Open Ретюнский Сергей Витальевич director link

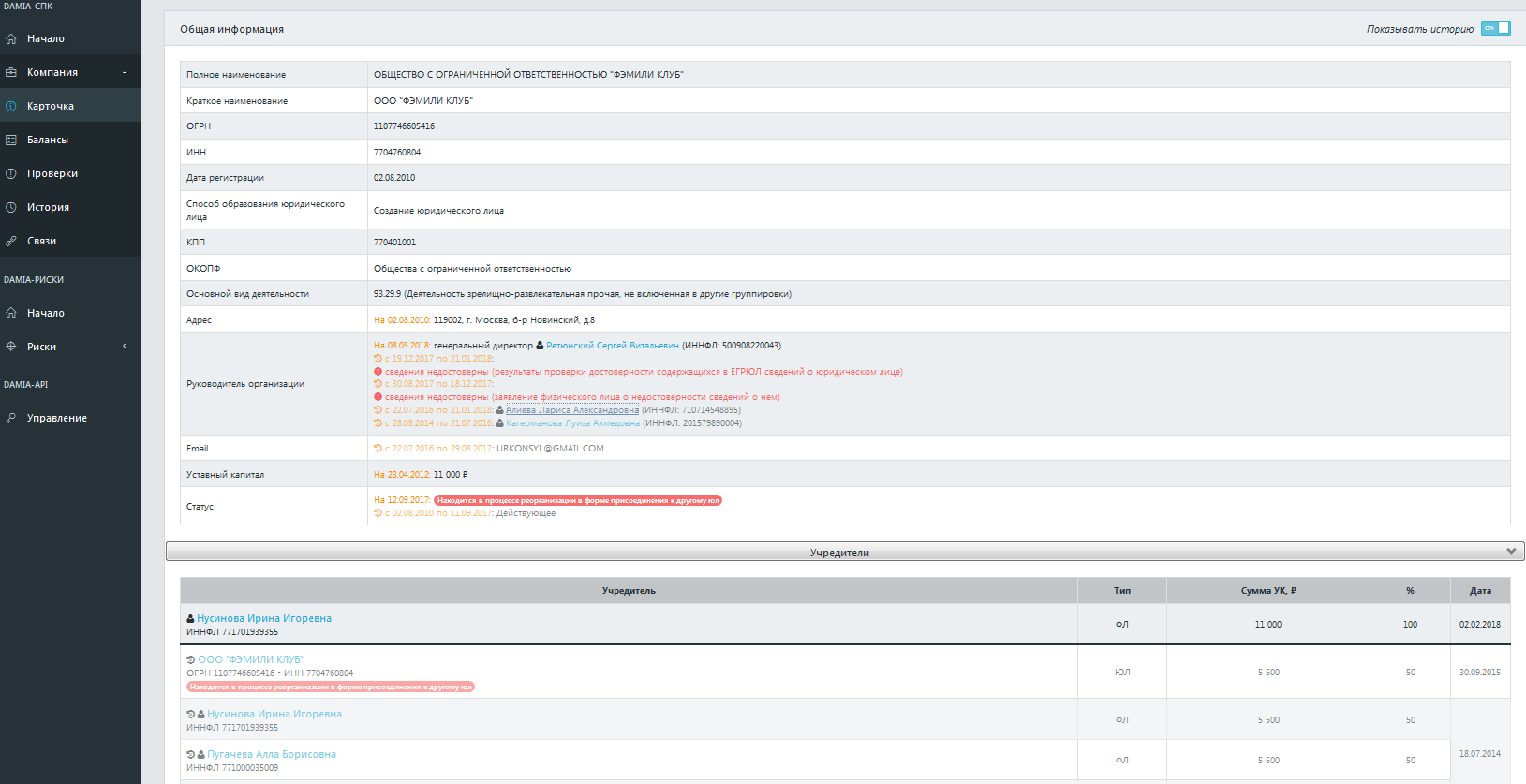point(613,346)
